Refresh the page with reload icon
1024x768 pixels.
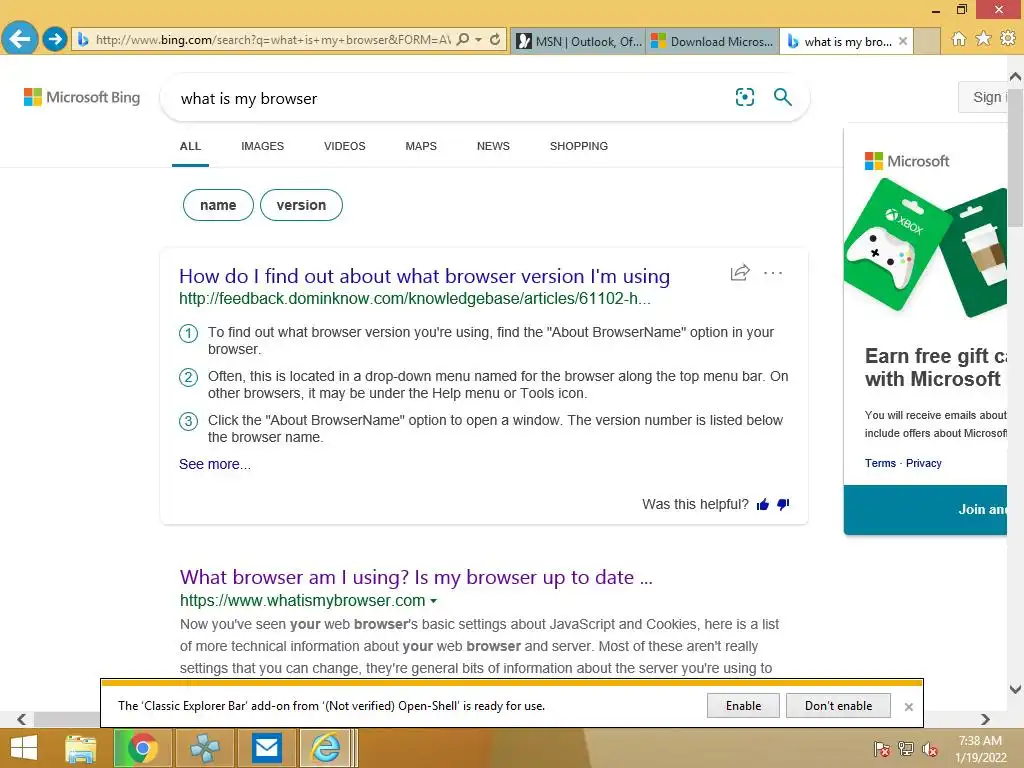(495, 40)
